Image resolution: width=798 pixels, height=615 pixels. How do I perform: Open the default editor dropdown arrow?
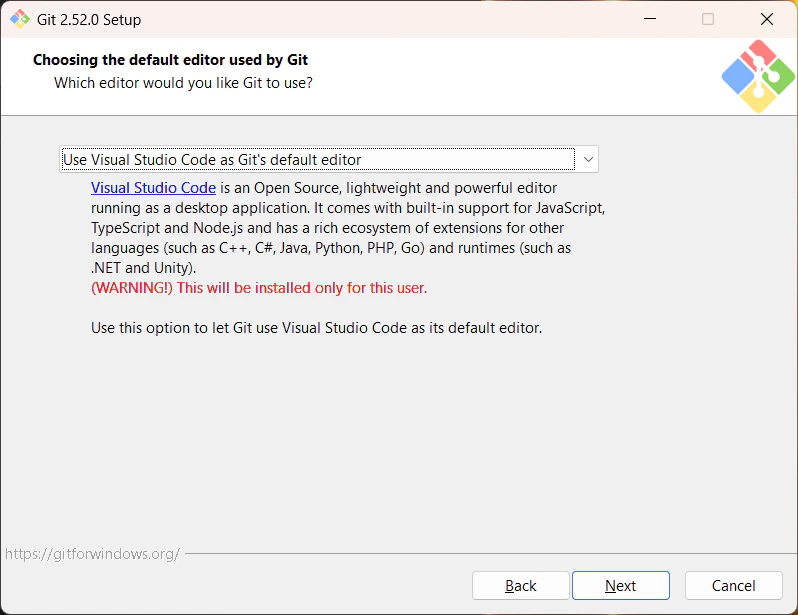(x=588, y=159)
